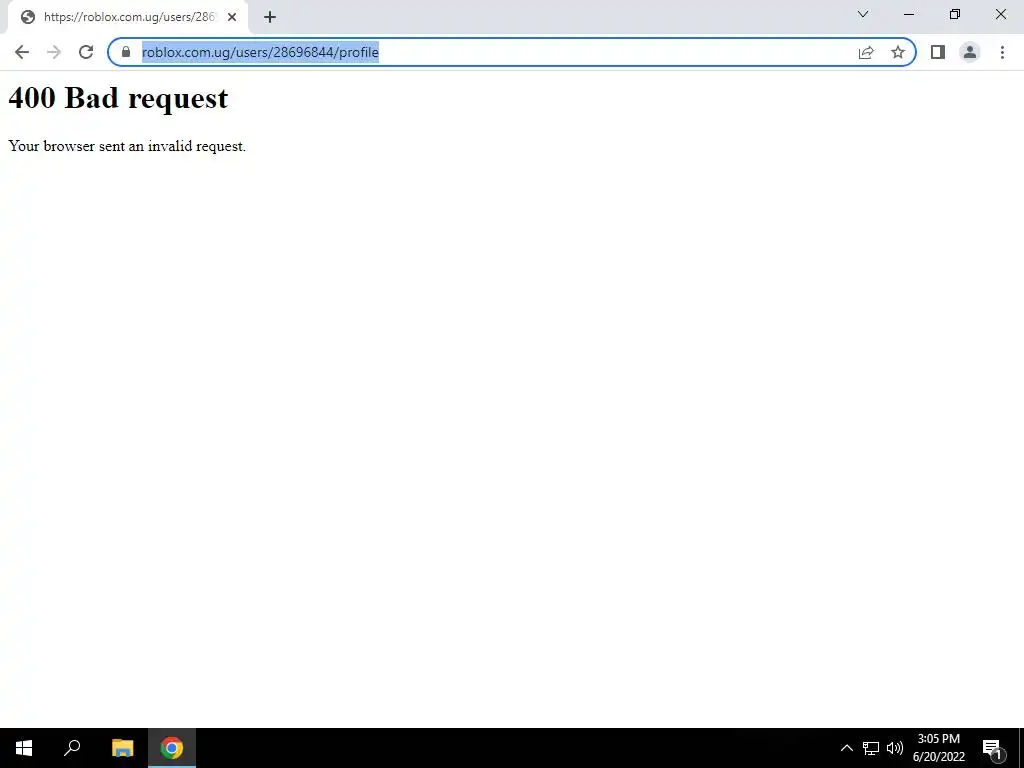Restore down the Chrome window
Viewport: 1024px width, 768px height.
[955, 14]
